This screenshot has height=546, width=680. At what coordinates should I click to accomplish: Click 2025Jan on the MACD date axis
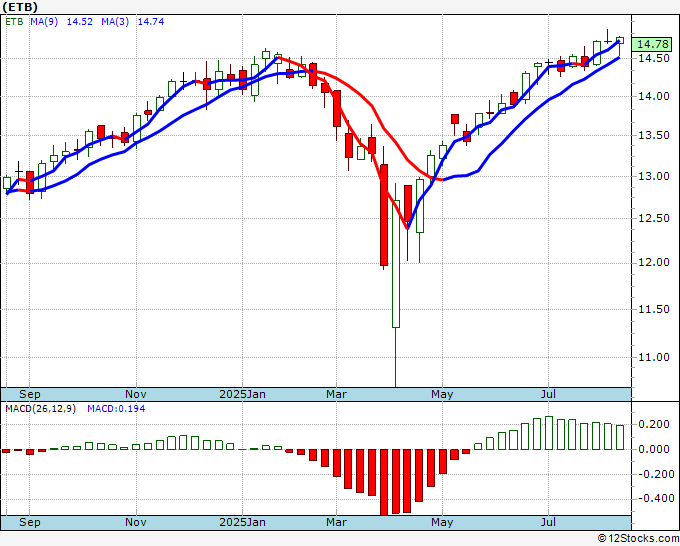[x=242, y=522]
